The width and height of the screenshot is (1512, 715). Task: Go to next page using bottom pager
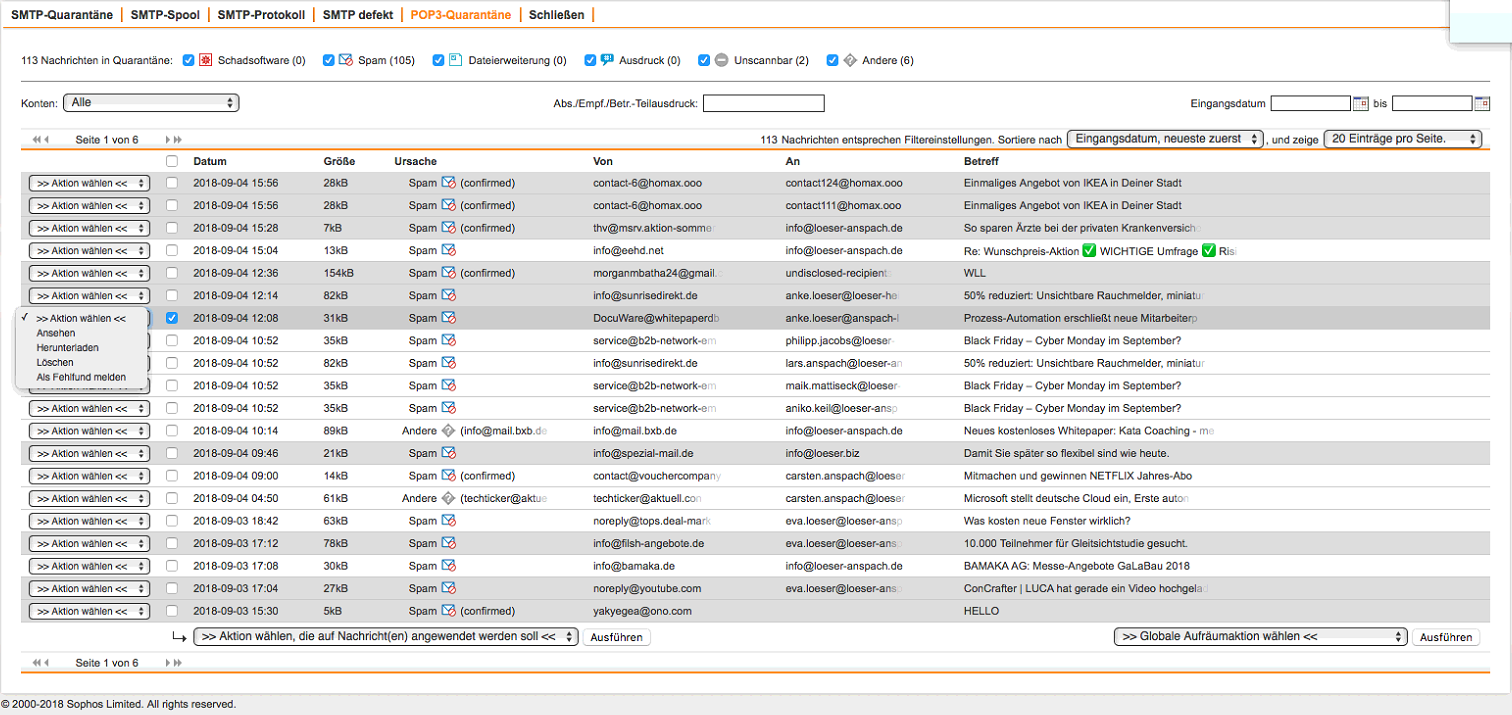(x=168, y=663)
